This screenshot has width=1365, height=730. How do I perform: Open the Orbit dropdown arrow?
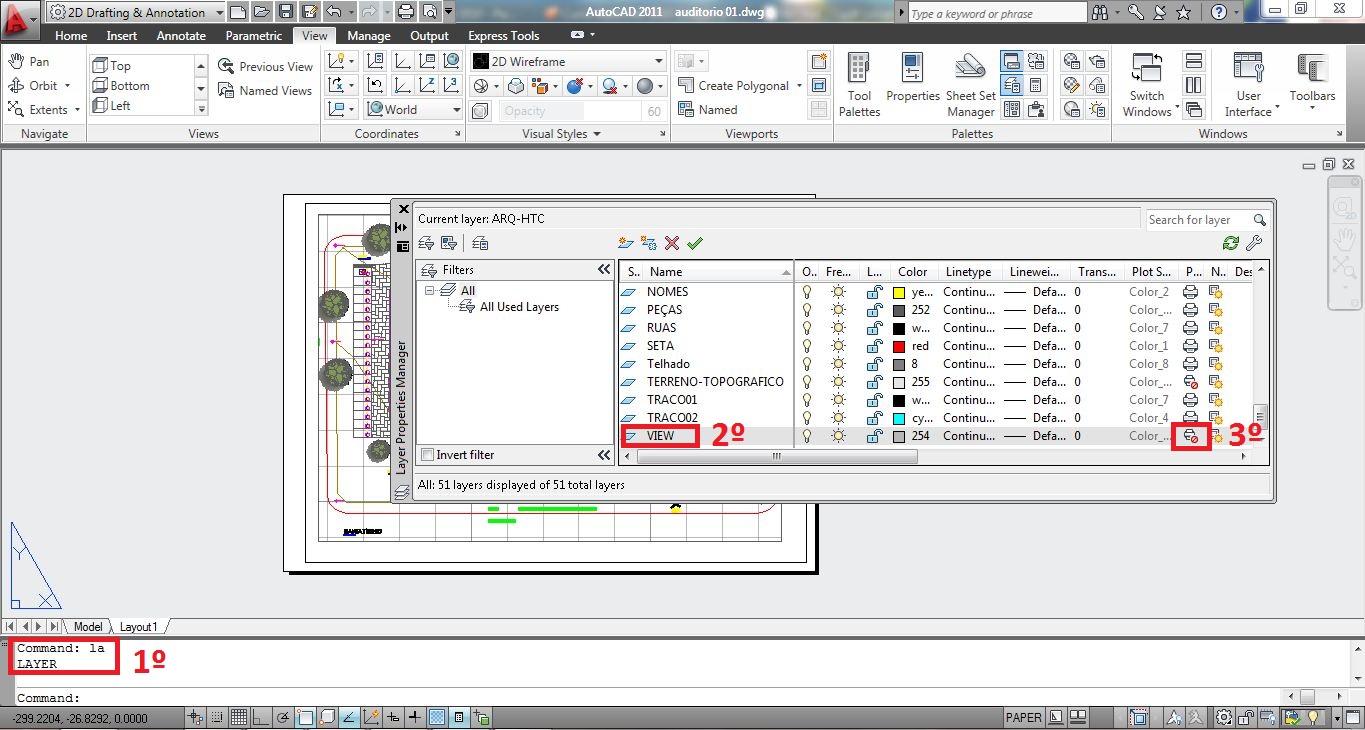67,86
